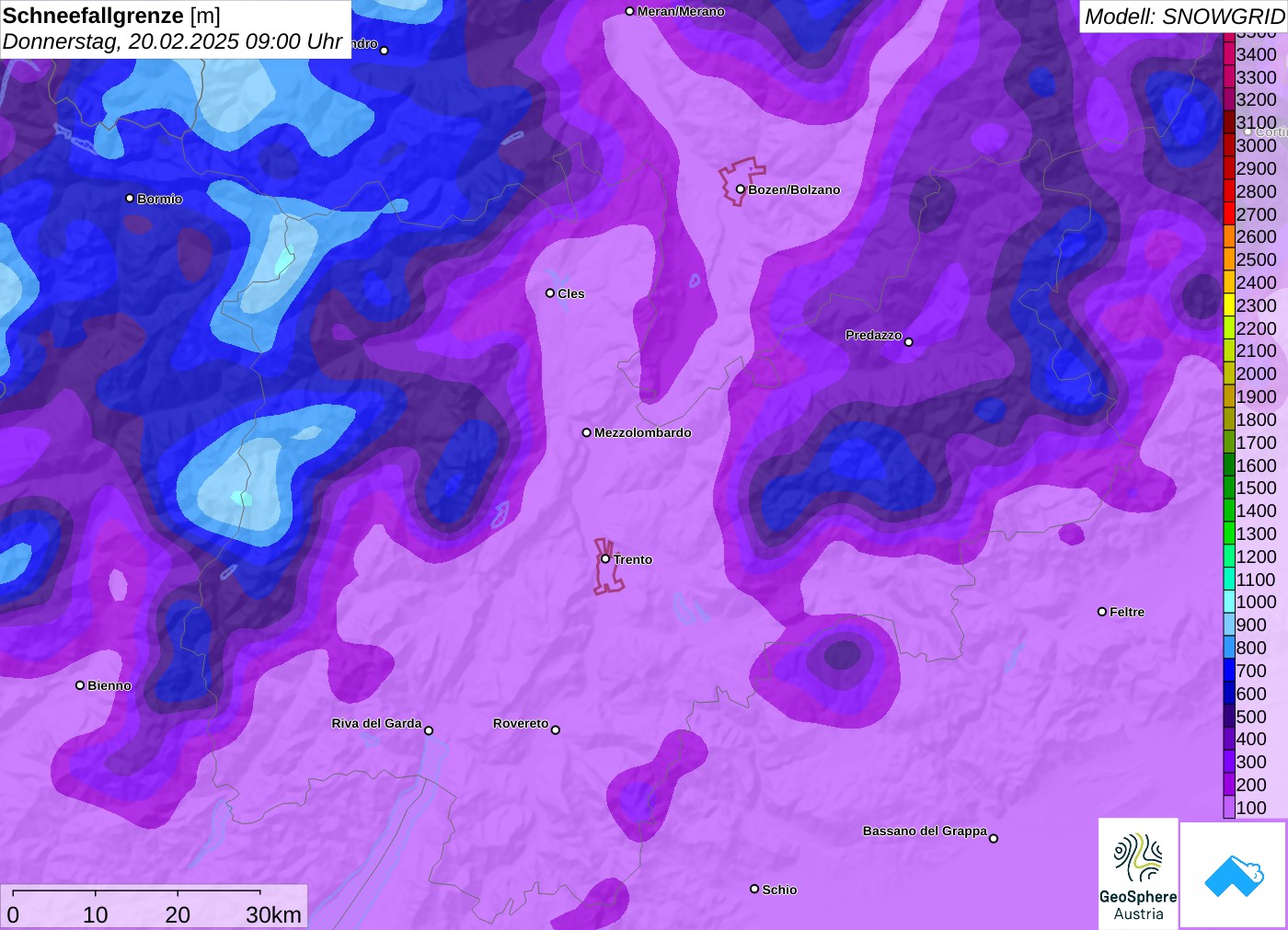1288x930 pixels.
Task: Click legend value 1000
Action: coord(1257,602)
